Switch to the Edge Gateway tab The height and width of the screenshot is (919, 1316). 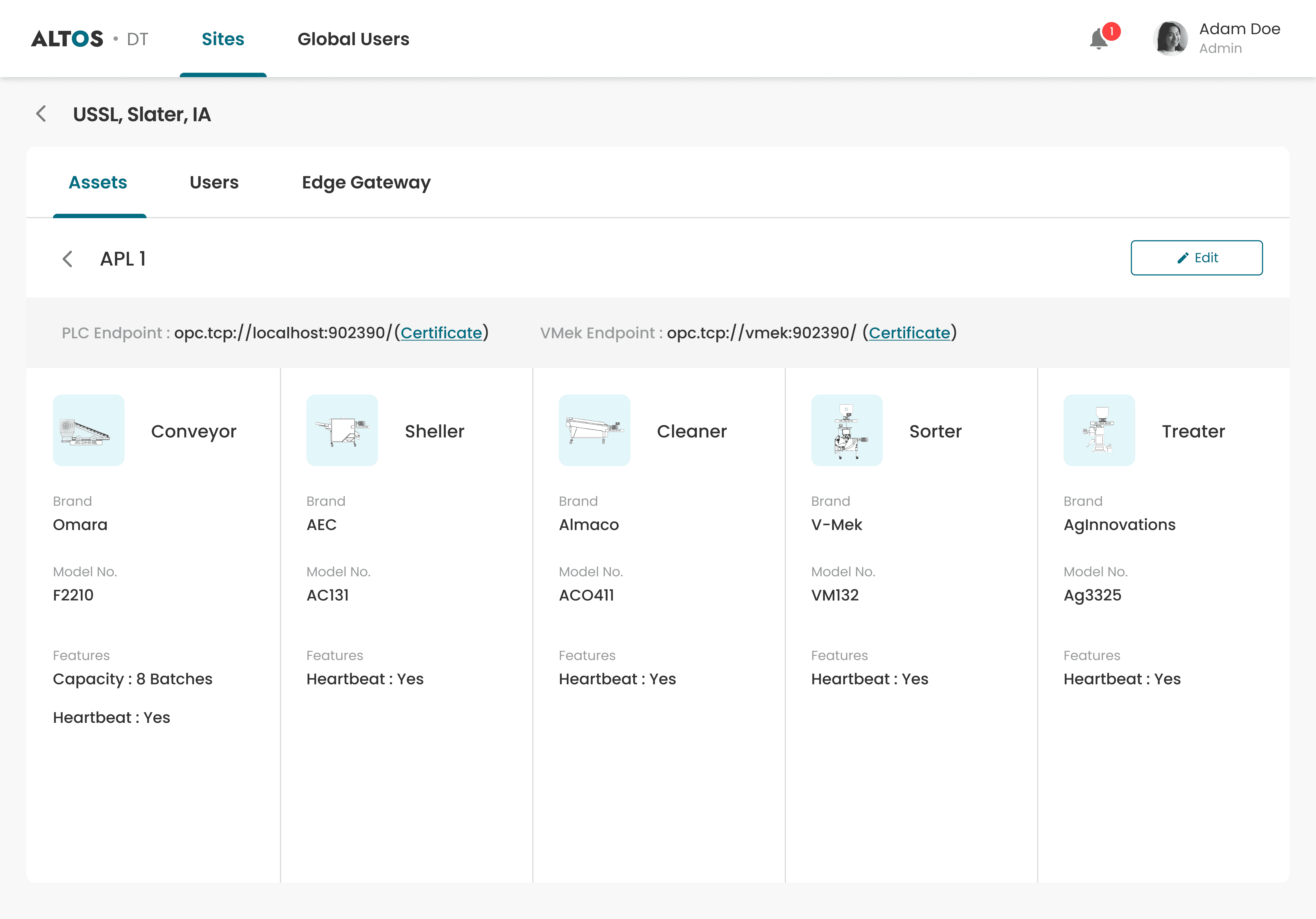(366, 182)
